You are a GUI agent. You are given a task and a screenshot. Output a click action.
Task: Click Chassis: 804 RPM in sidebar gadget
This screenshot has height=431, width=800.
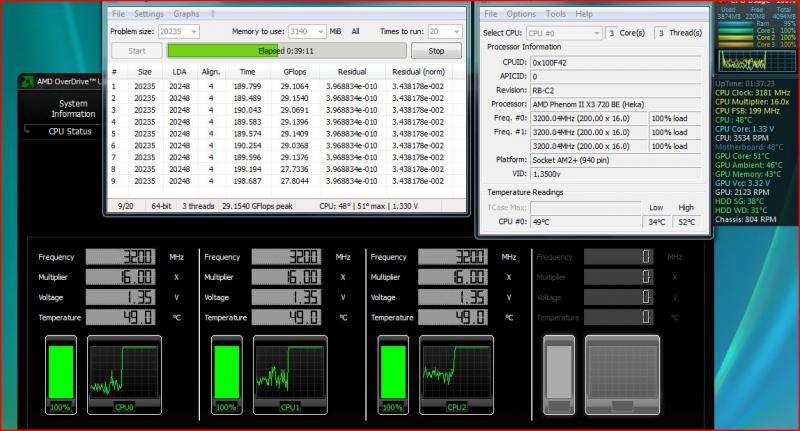click(745, 219)
